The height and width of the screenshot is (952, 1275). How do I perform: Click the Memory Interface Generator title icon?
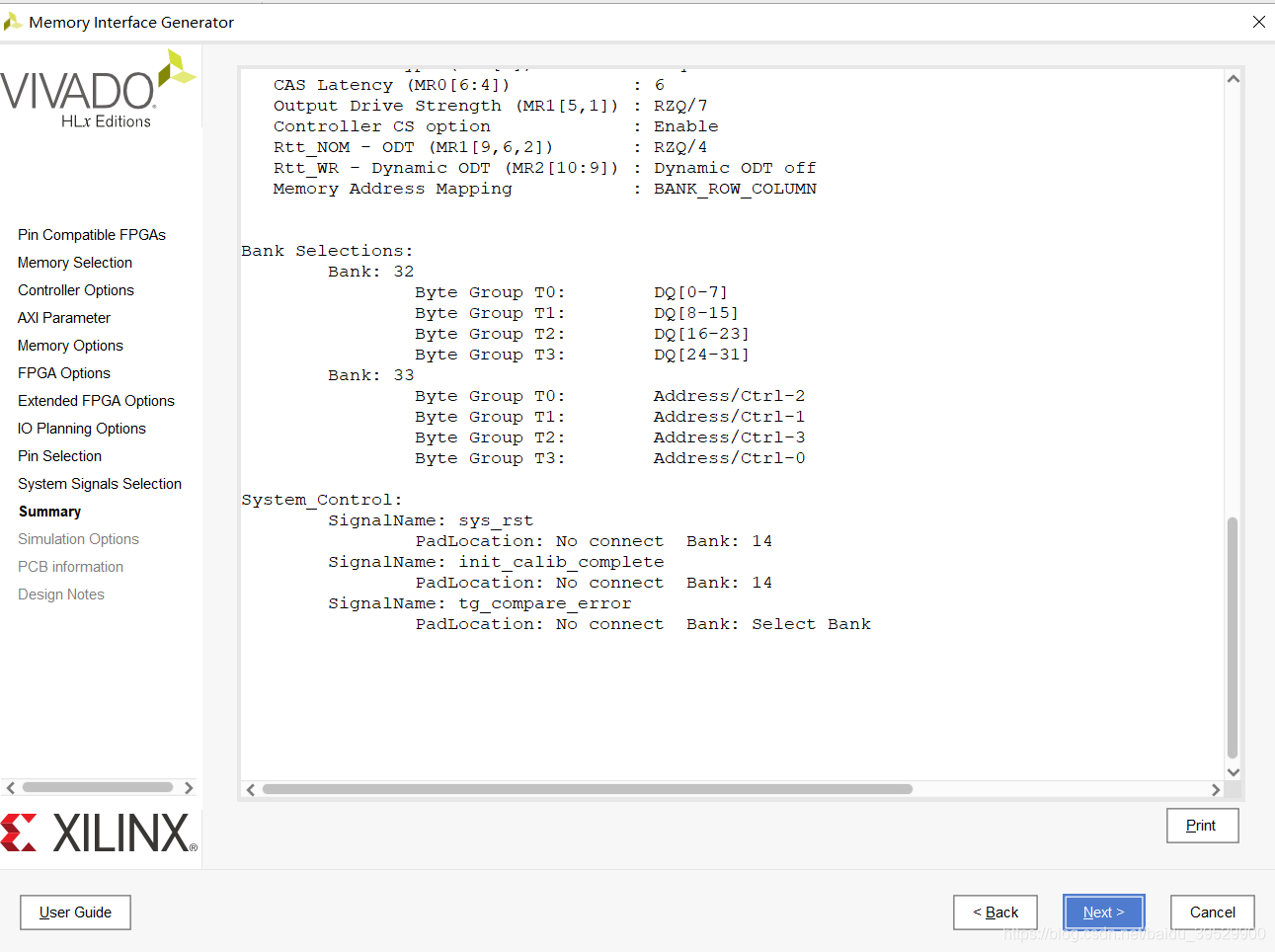[13, 22]
